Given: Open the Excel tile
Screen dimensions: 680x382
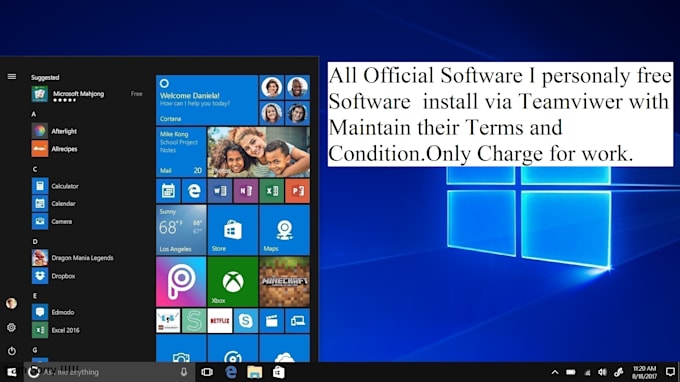Looking at the screenshot, I should point(271,191).
